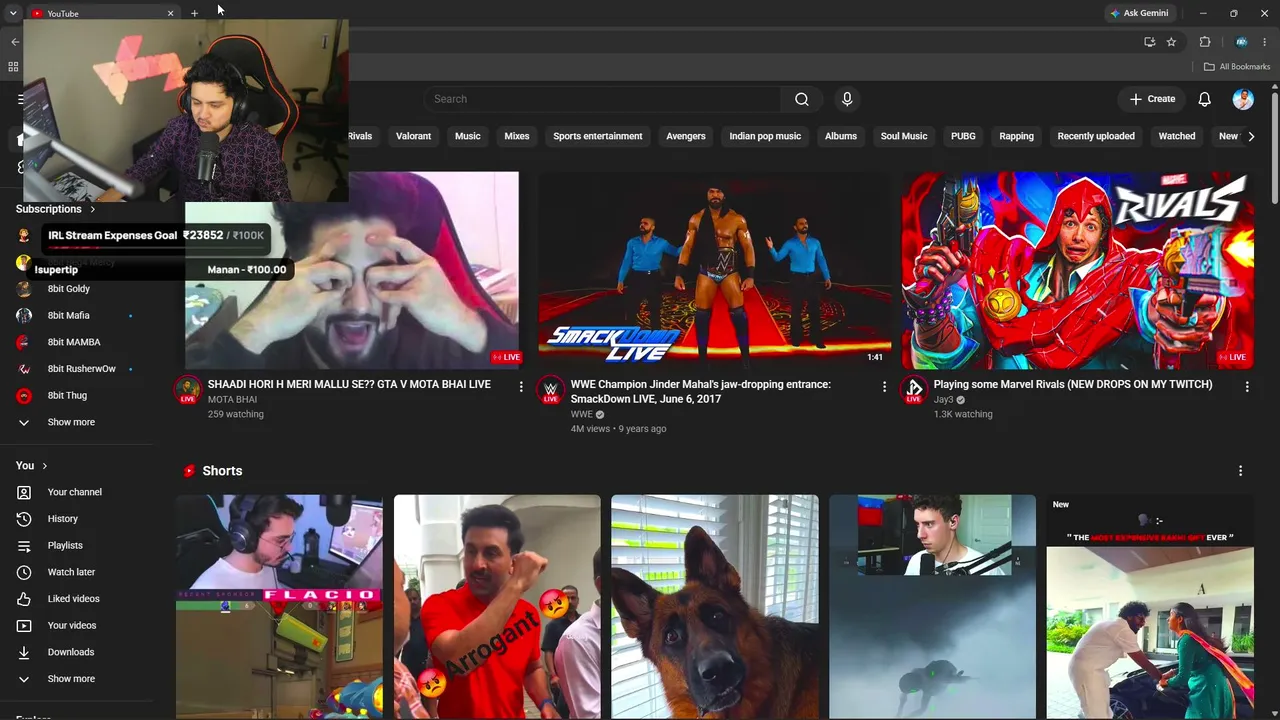
Task: Open options for Marvel Rivals video
Action: (x=1247, y=387)
